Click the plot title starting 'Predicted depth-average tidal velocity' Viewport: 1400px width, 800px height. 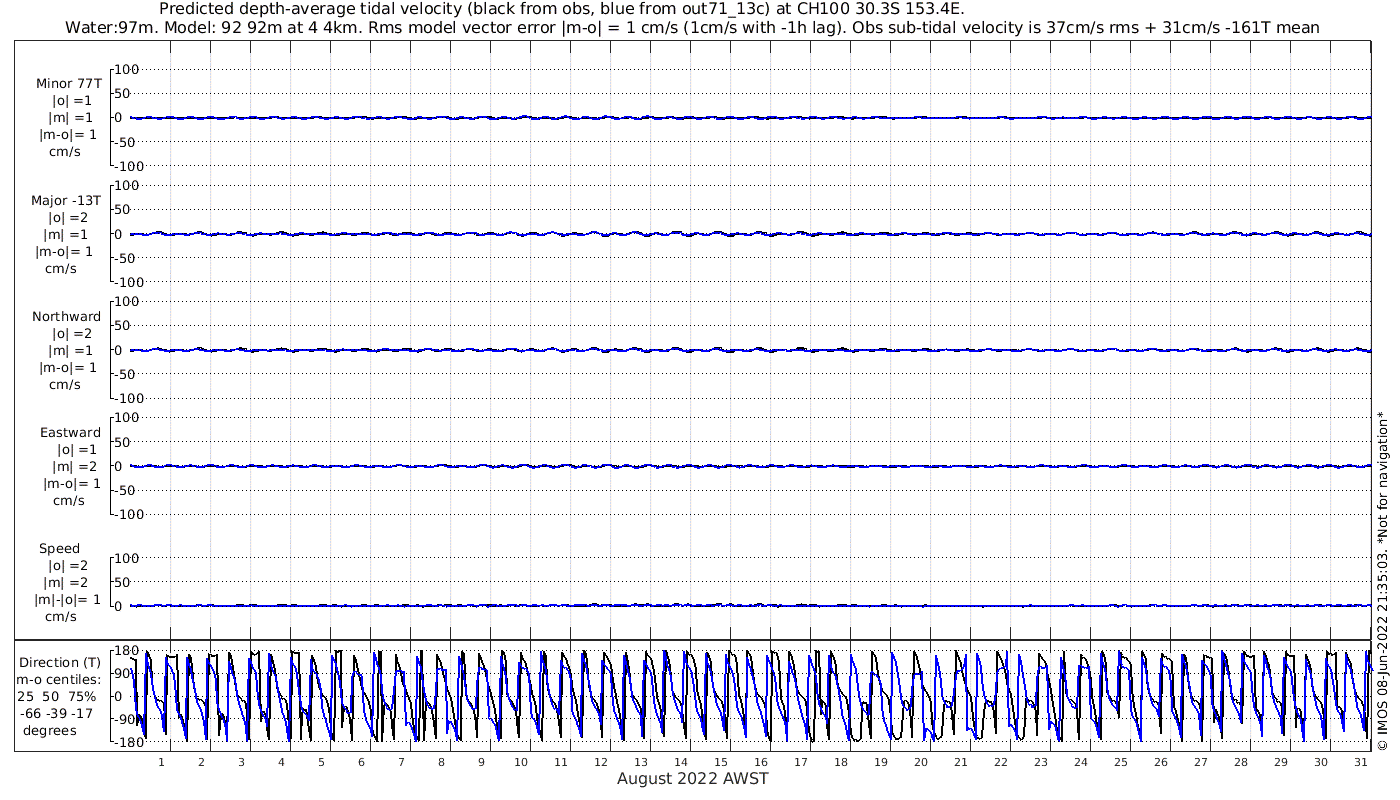pos(562,9)
